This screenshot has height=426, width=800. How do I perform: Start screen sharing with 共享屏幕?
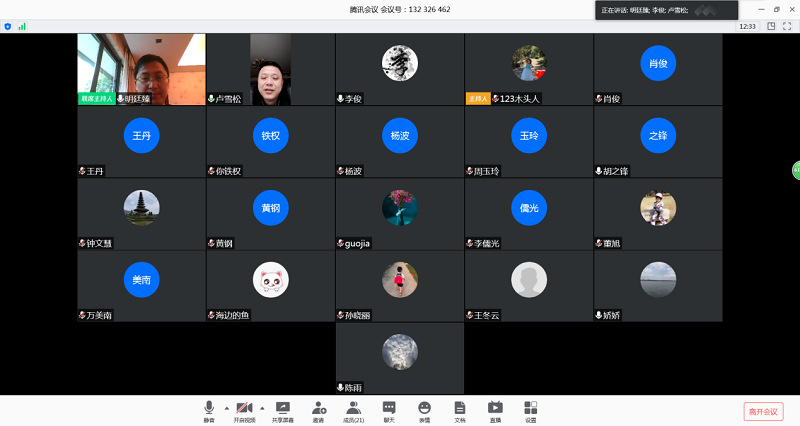coord(283,409)
